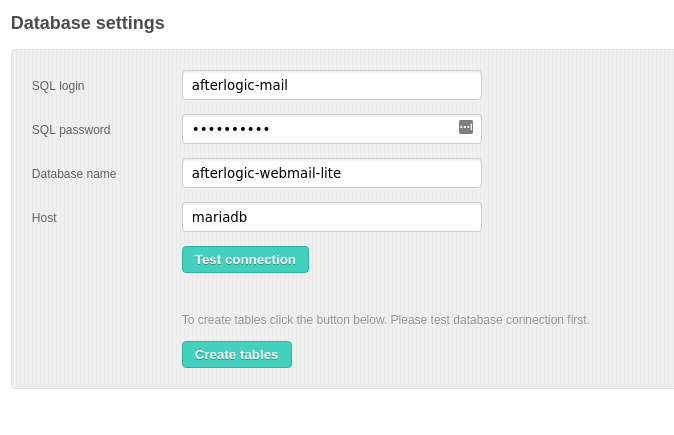
Task: Click the masked password dots
Action: tap(231, 129)
